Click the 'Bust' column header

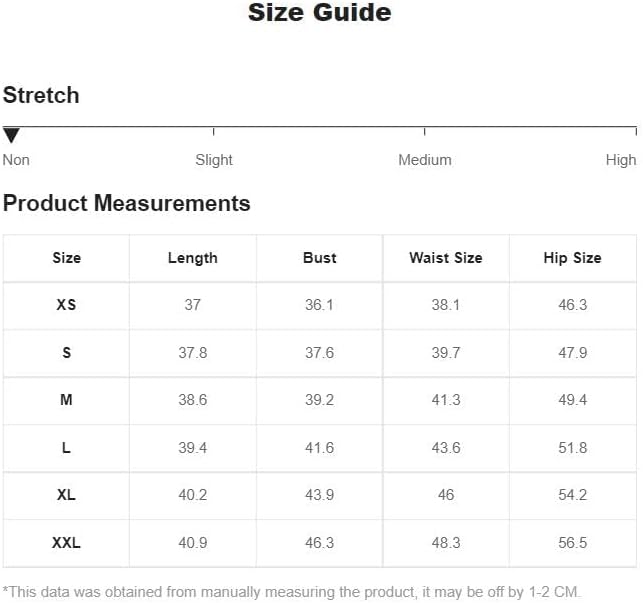point(320,258)
